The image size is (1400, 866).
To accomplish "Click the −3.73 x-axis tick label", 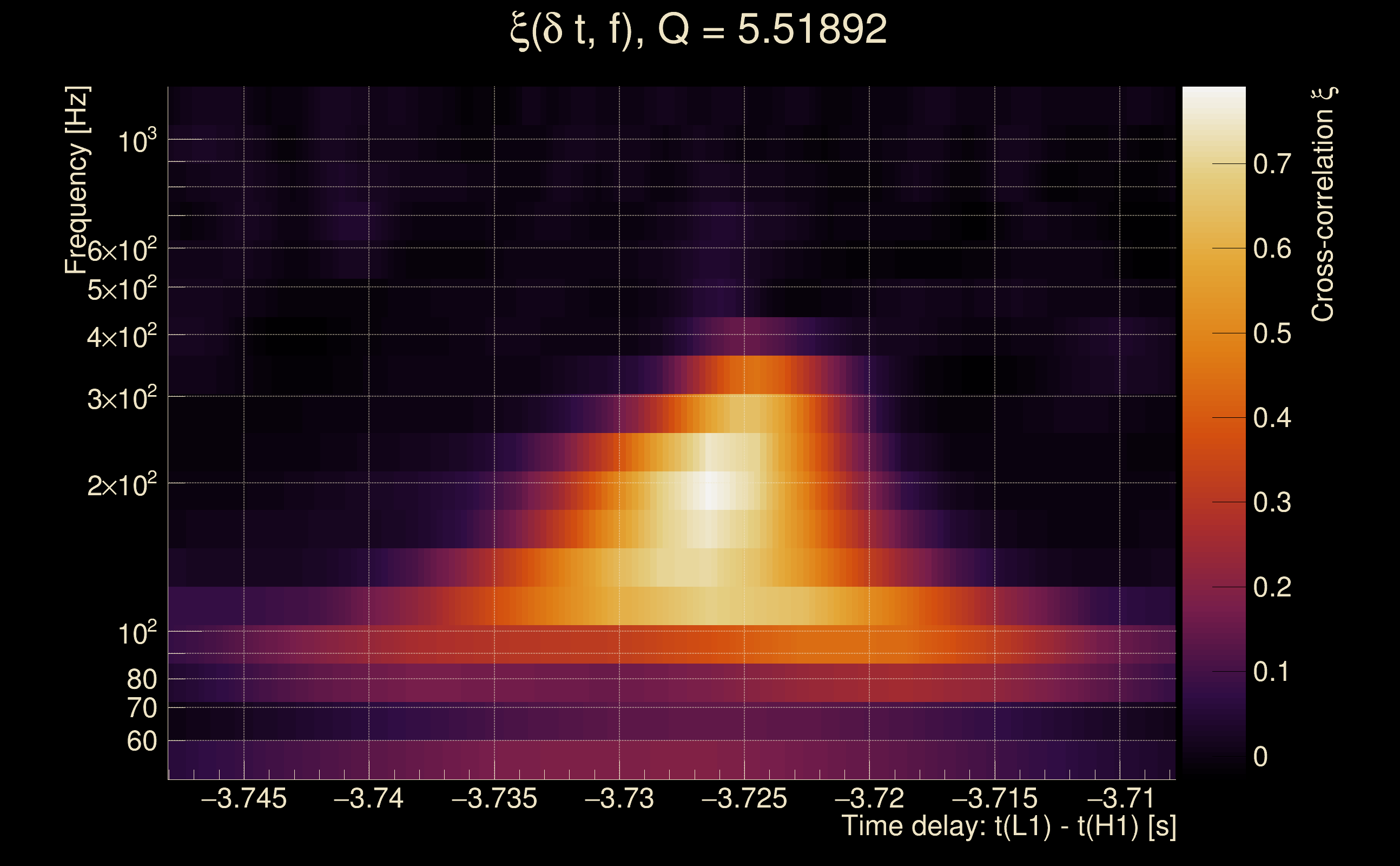I will [x=619, y=799].
